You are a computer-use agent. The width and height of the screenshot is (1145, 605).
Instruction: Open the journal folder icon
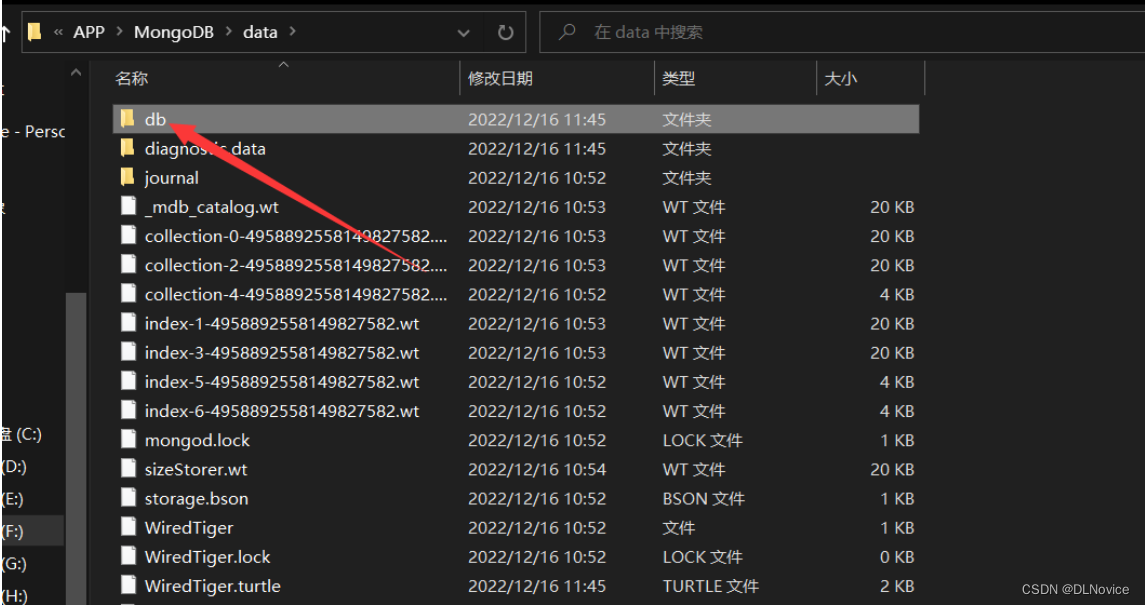125,177
